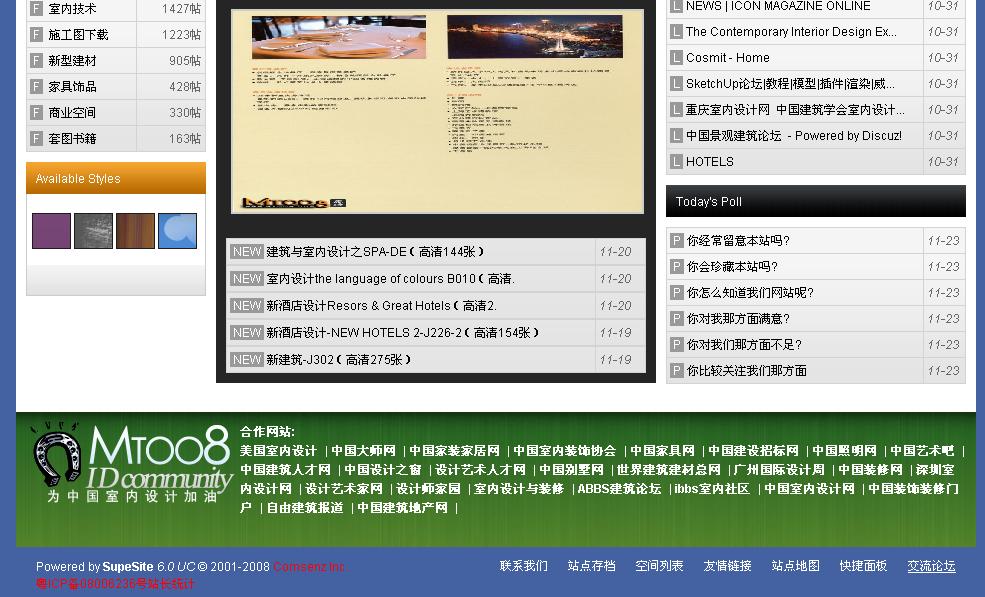Click the L icon beside The Contemporary Interior Design
Screen dimensions: 985x597
676,31
